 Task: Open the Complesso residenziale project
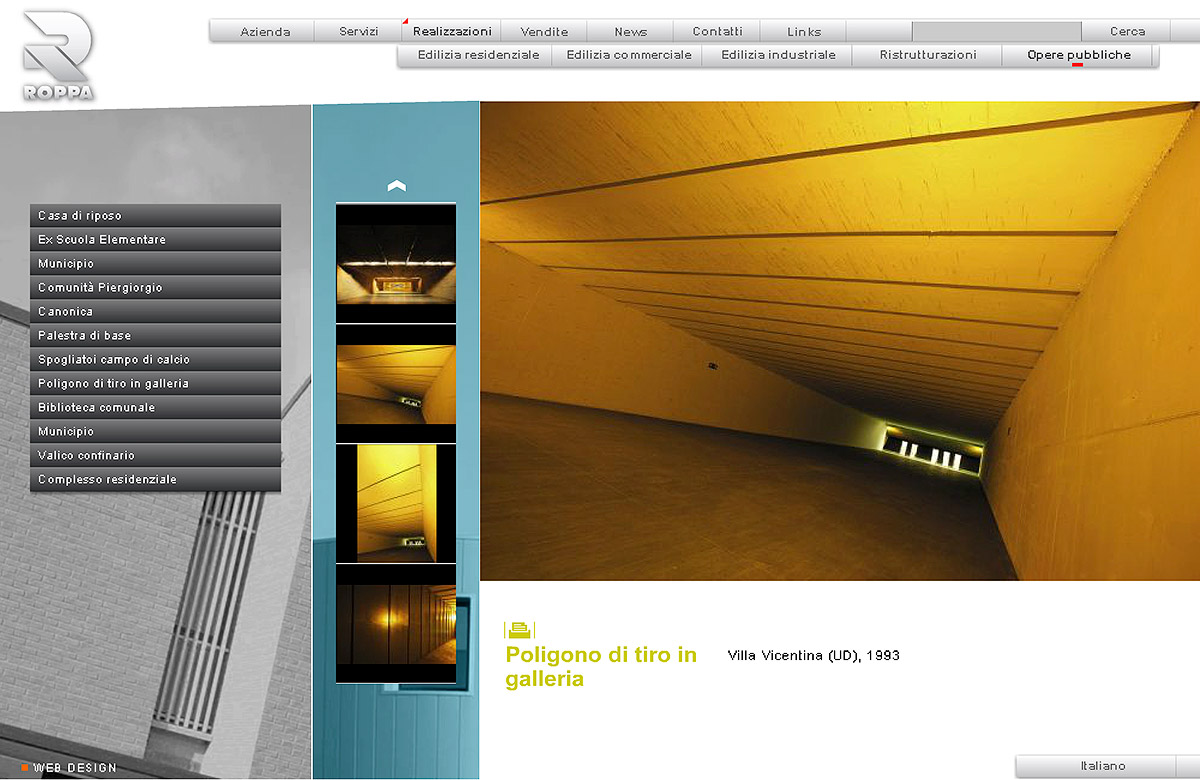[x=155, y=480]
